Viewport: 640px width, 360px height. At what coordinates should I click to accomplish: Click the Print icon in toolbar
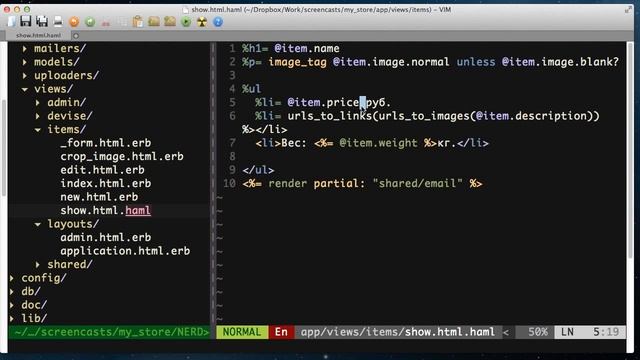pyautogui.click(x=58, y=22)
